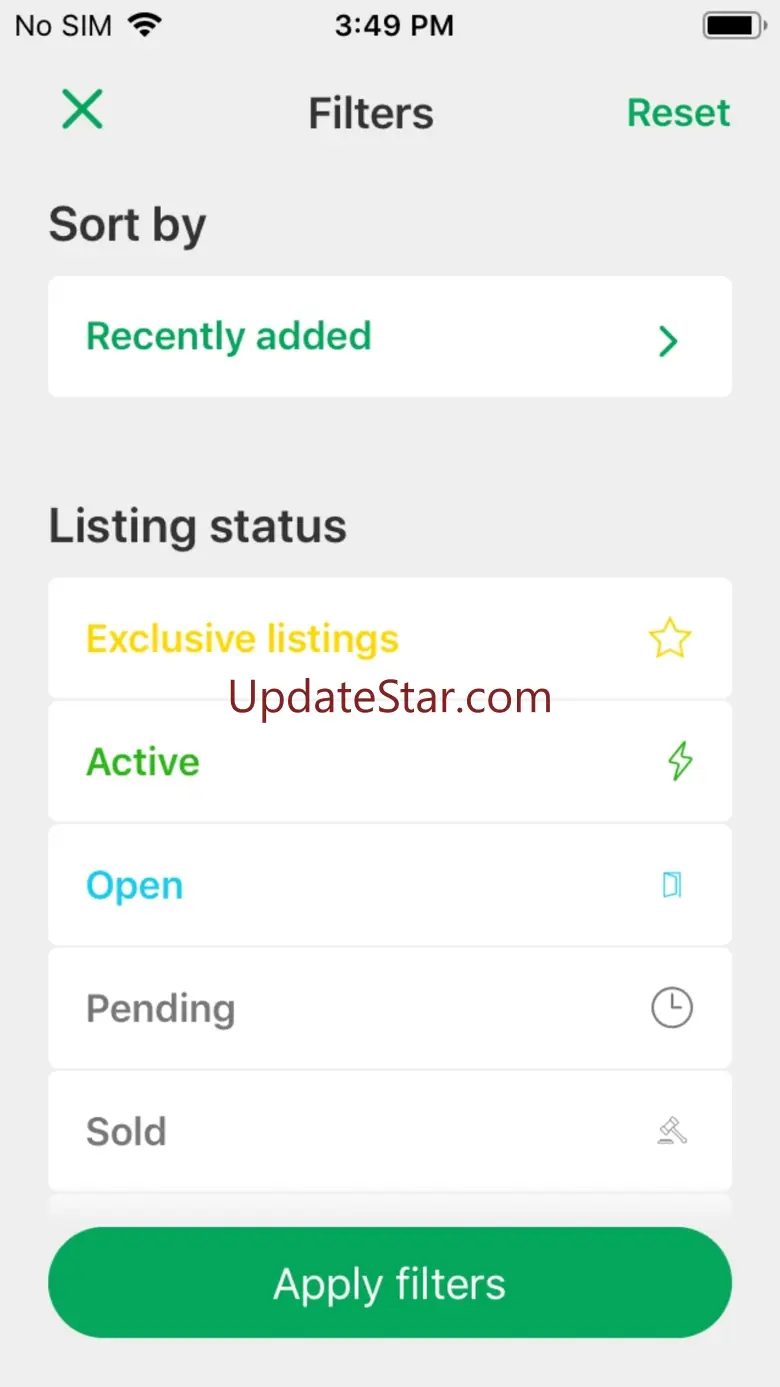Toggle the Exclusive listings status filter

pos(242,639)
